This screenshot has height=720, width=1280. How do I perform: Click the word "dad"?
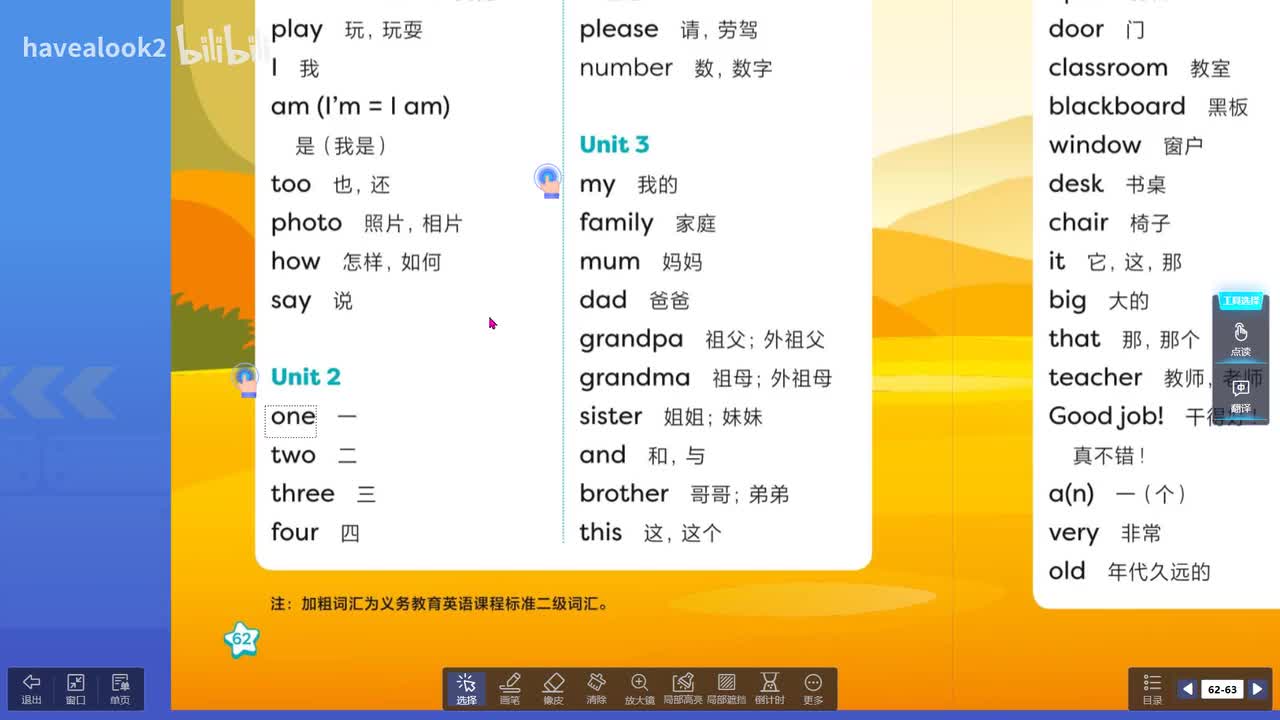point(603,300)
